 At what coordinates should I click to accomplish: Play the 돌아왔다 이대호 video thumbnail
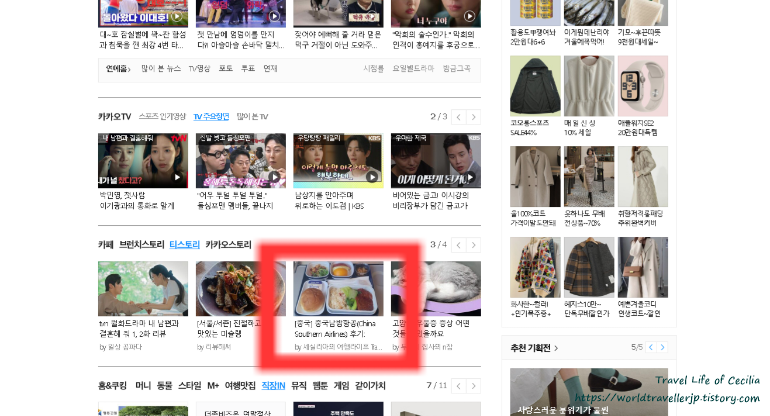tap(143, 13)
